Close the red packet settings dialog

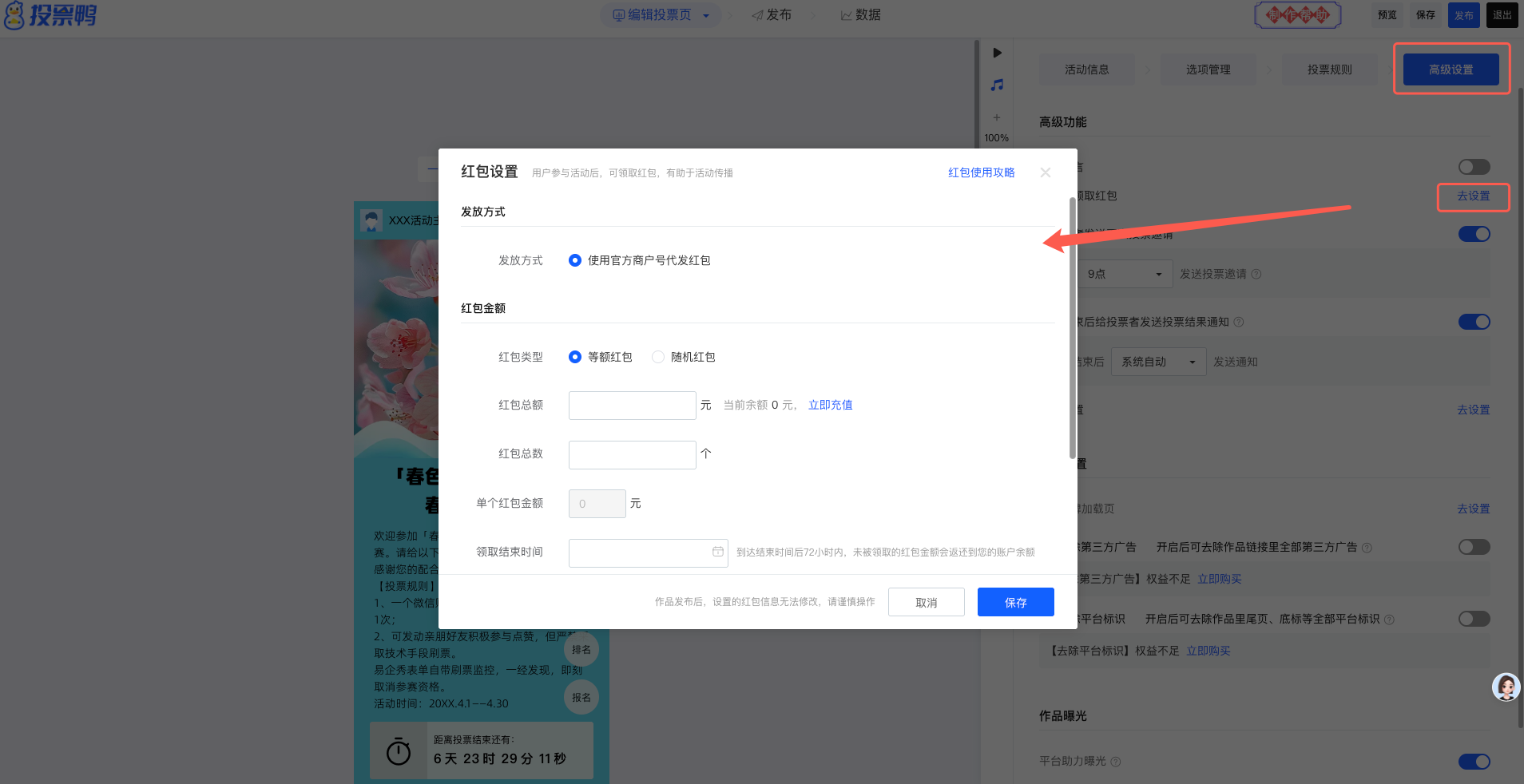[x=1045, y=172]
